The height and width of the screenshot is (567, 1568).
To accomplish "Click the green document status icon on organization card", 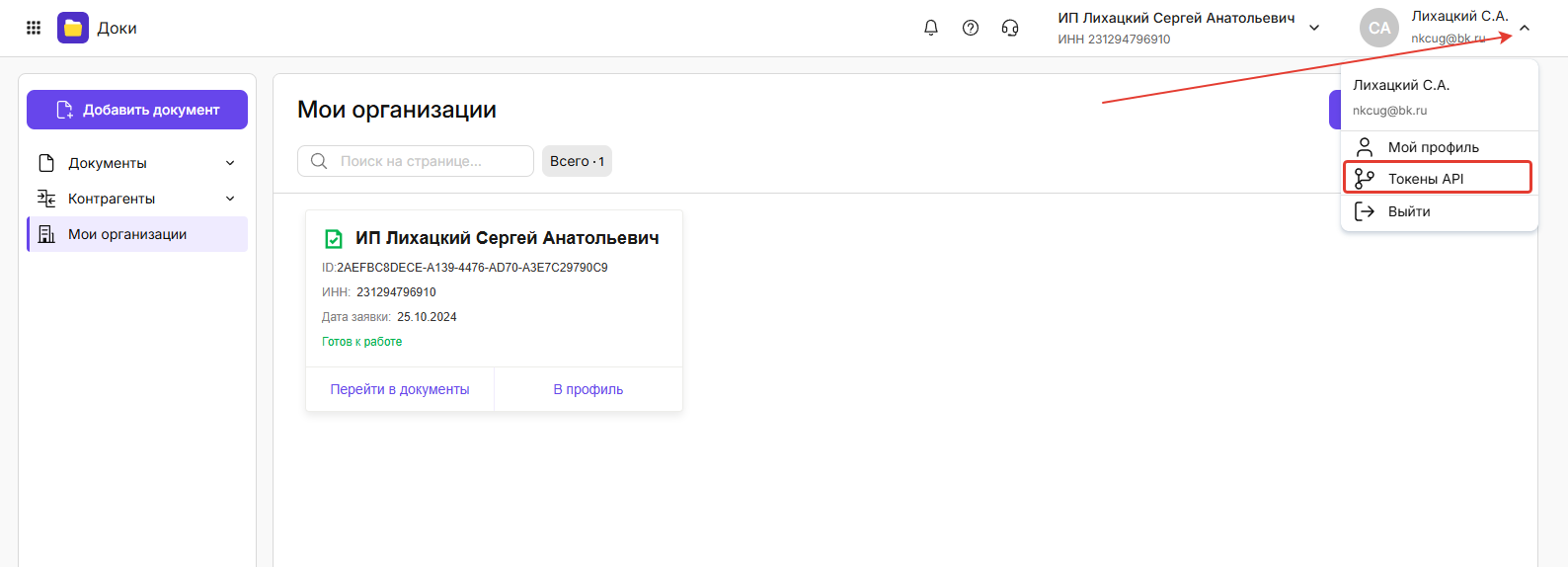I will click(334, 239).
